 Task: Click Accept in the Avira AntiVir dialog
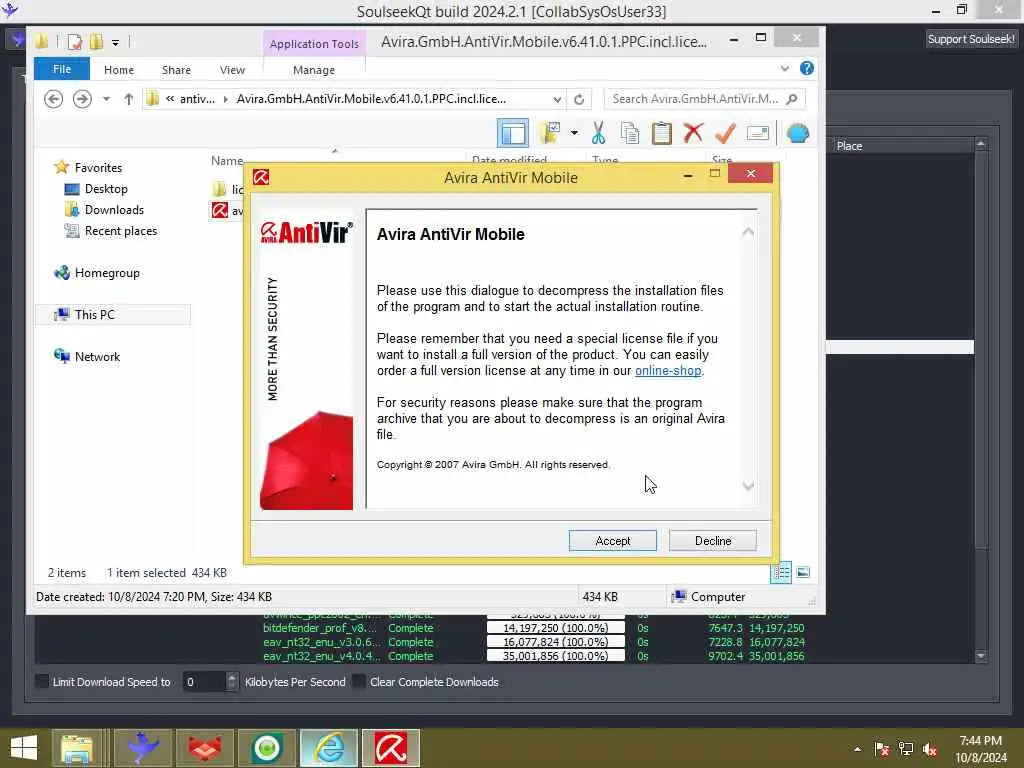(x=613, y=541)
